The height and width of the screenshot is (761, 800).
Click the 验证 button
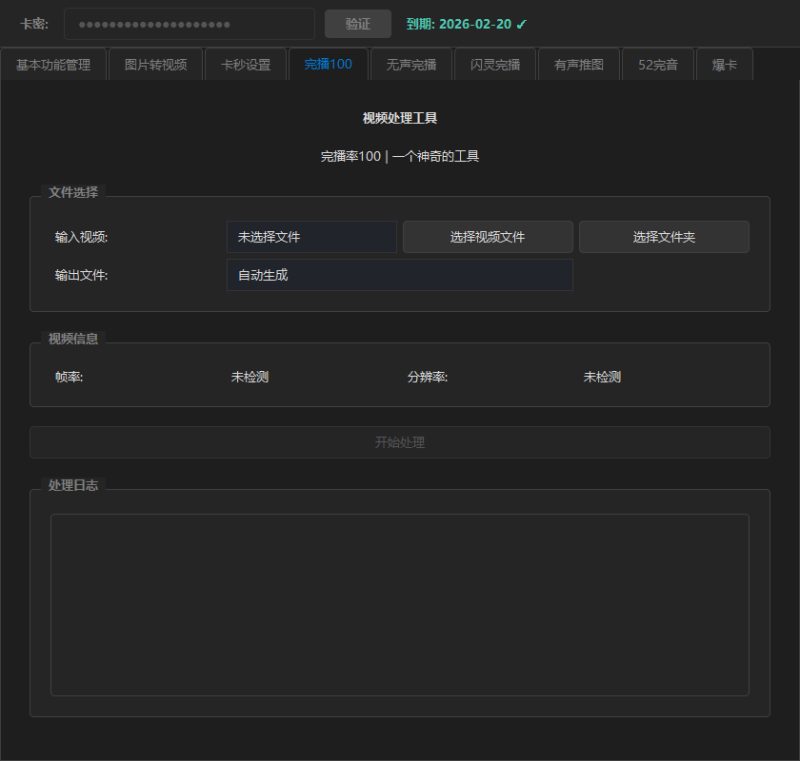[x=357, y=24]
